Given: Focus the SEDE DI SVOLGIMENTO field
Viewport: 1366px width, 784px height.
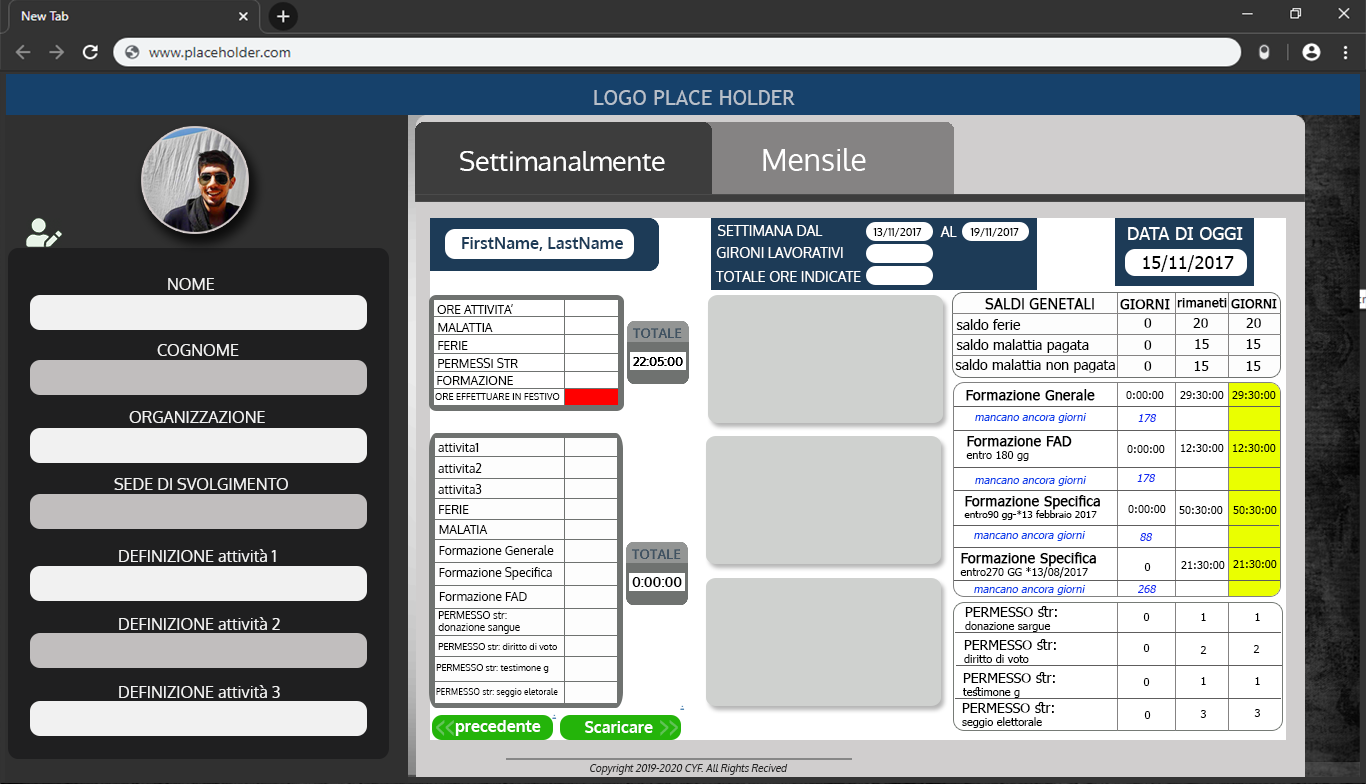Looking at the screenshot, I should [198, 512].
